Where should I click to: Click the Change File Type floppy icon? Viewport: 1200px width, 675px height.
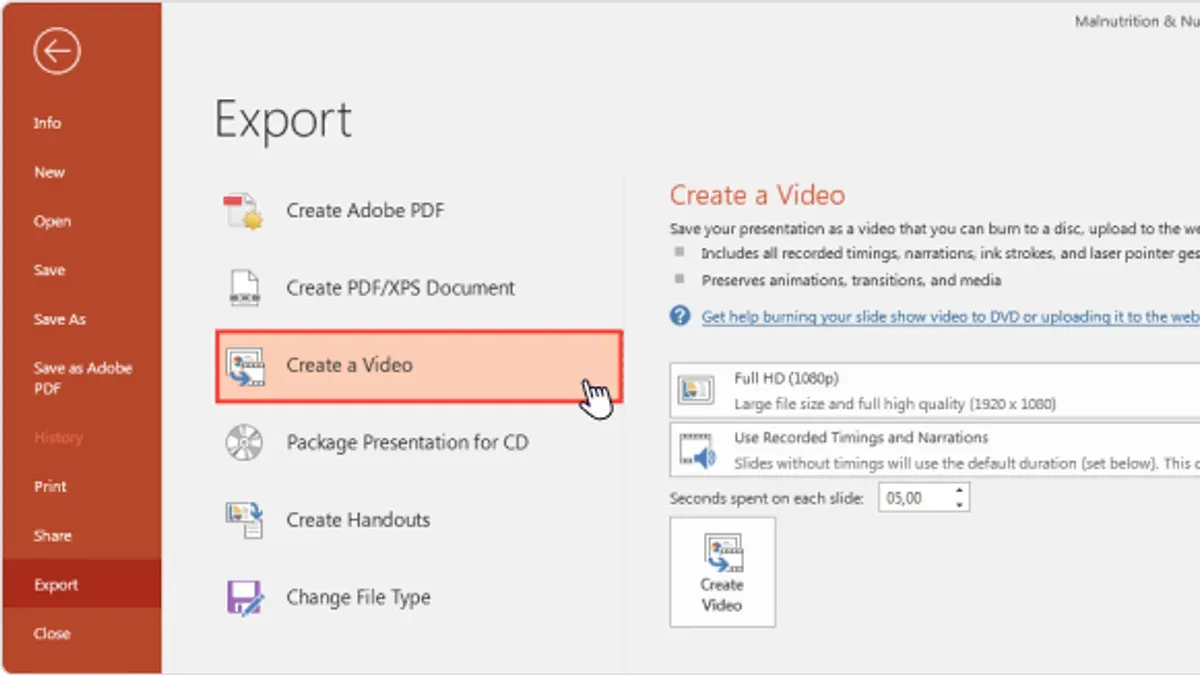(245, 598)
